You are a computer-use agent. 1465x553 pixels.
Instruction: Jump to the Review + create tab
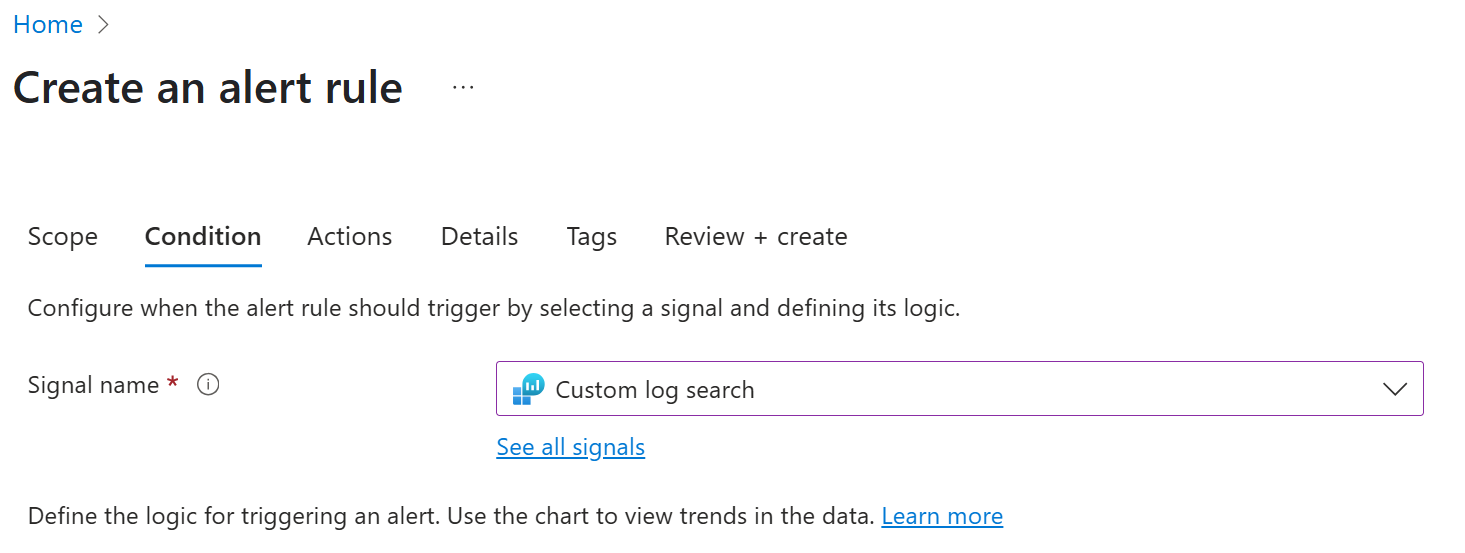[x=756, y=237]
